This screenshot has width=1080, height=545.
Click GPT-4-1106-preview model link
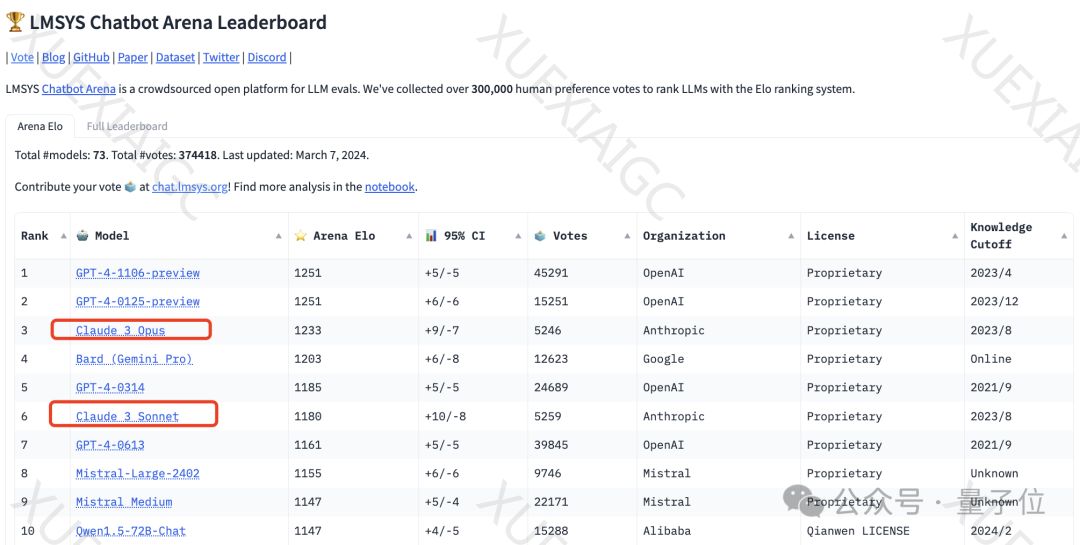(x=138, y=273)
